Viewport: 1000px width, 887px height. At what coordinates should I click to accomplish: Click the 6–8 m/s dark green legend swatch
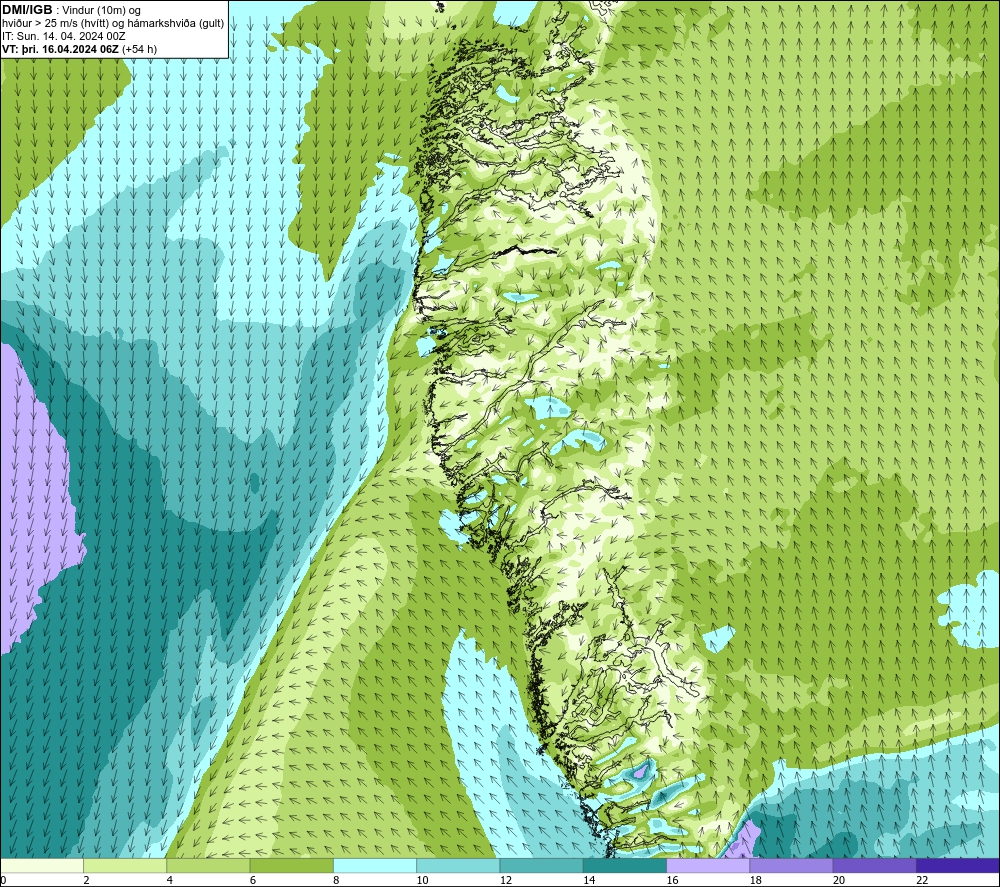point(291,865)
